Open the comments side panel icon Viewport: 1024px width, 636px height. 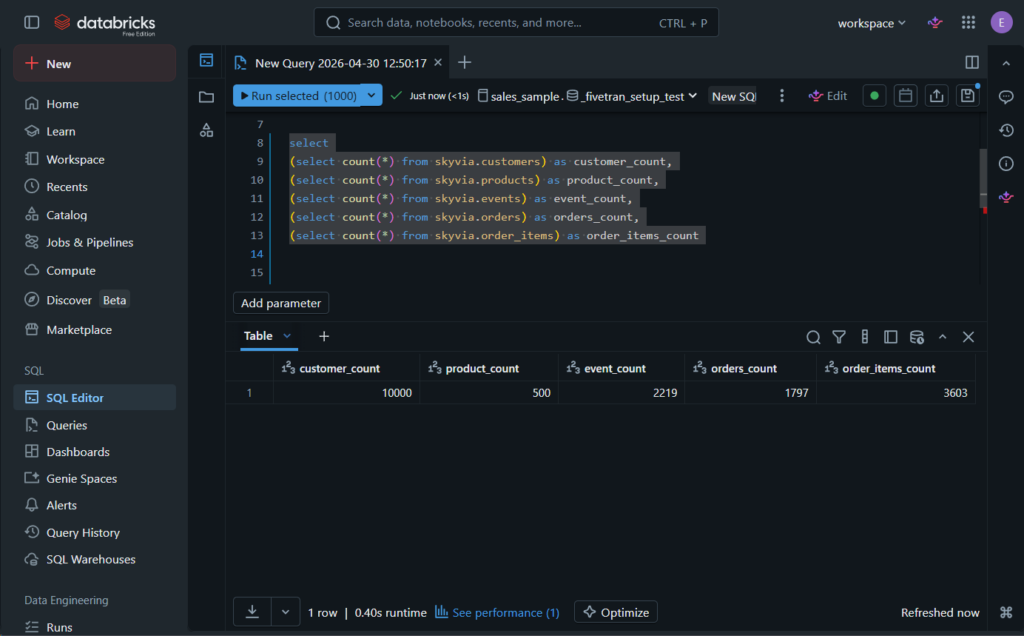coord(1006,97)
